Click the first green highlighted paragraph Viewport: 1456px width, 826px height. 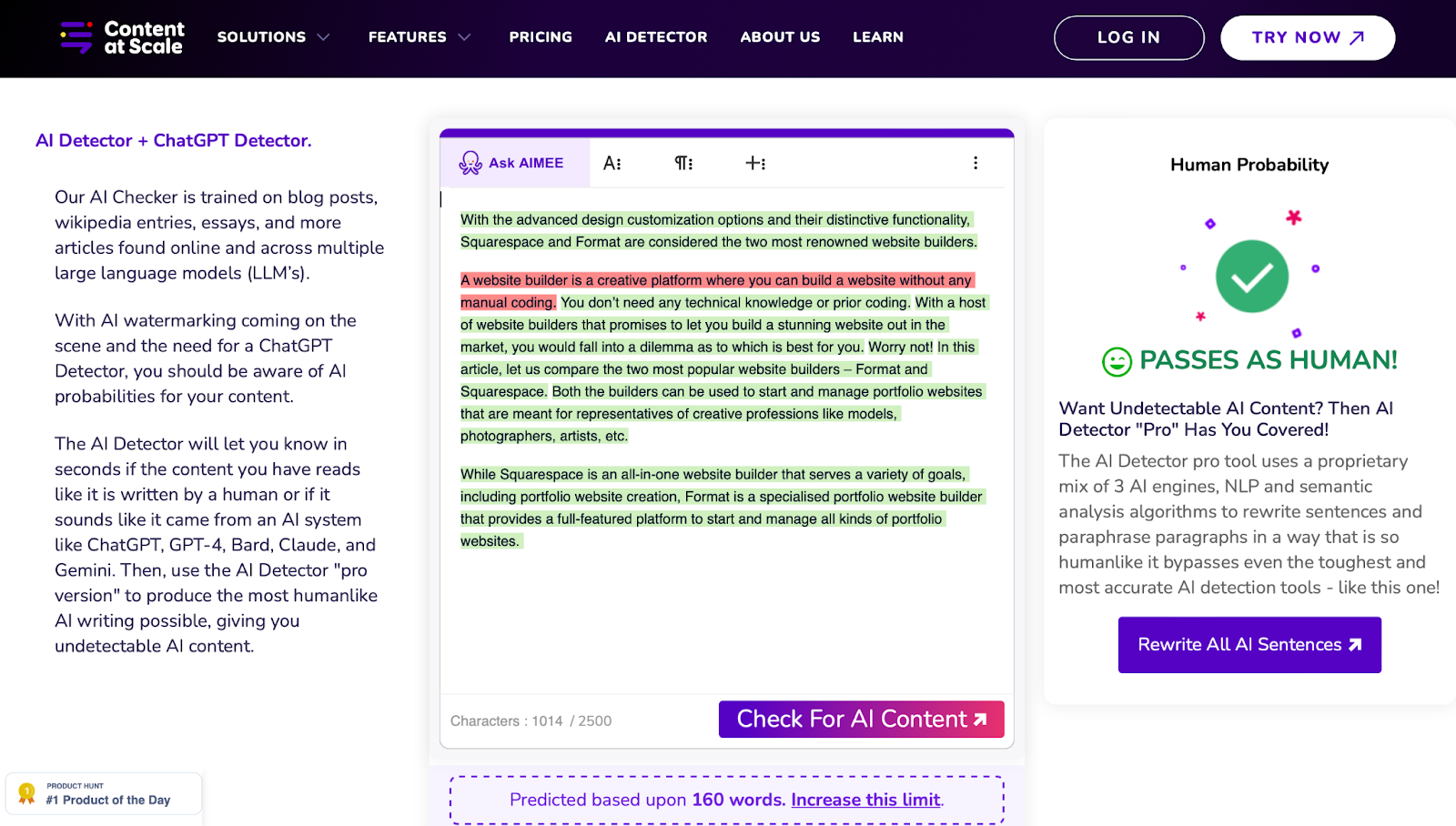(x=719, y=231)
